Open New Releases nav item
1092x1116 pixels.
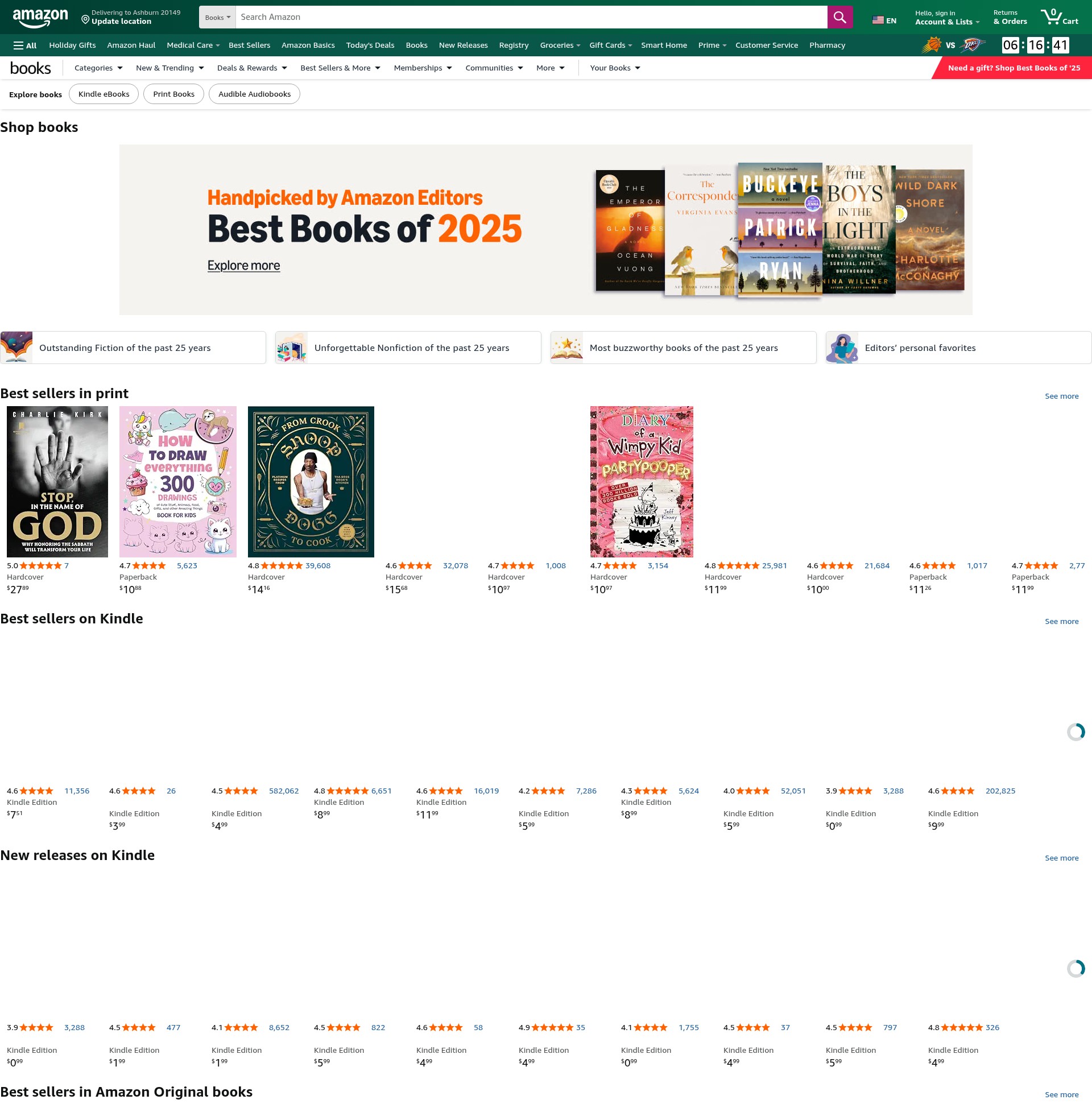point(464,46)
